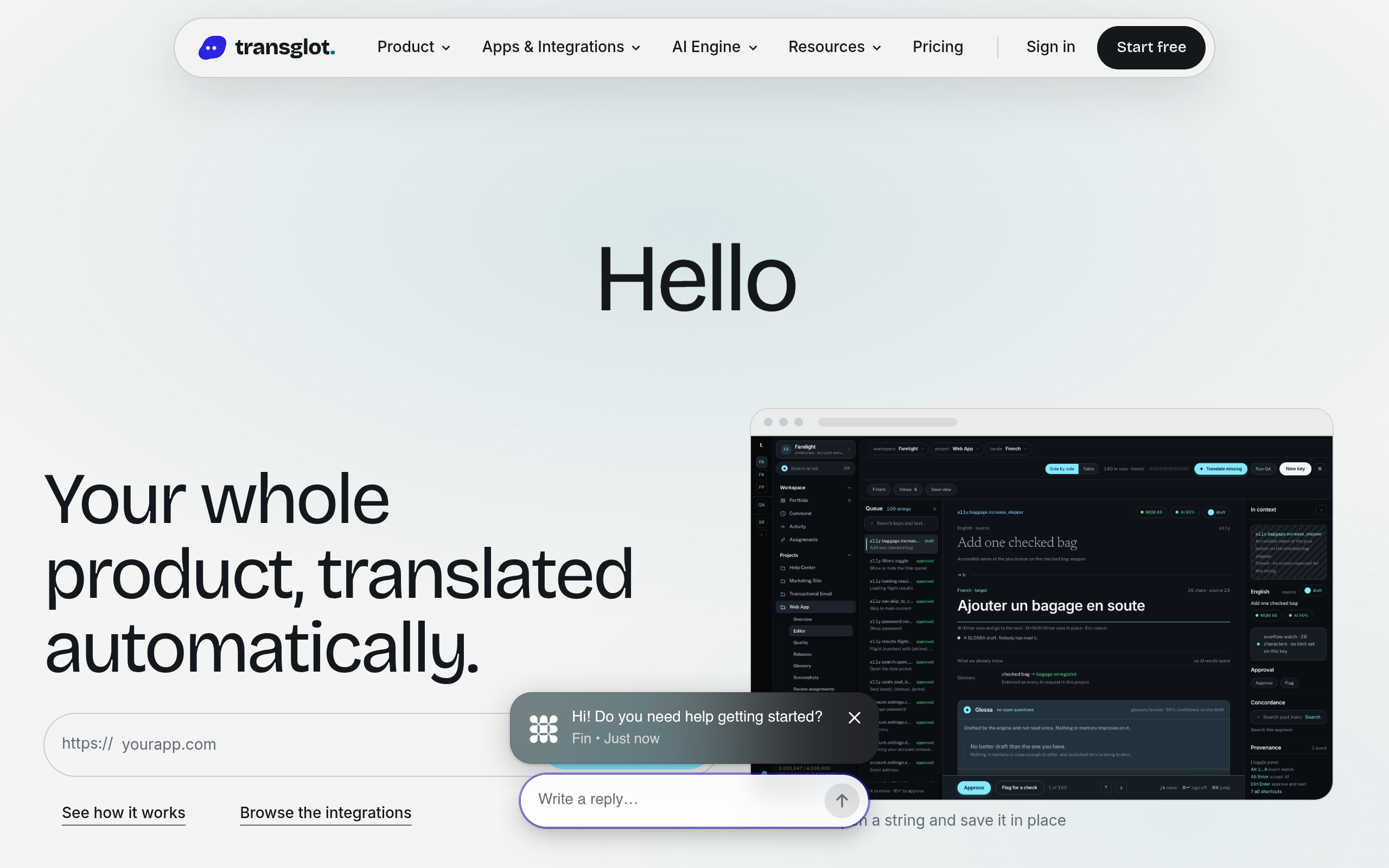This screenshot has height=868, width=1389.
Task: Click the Search keys and text field
Action: tap(901, 524)
